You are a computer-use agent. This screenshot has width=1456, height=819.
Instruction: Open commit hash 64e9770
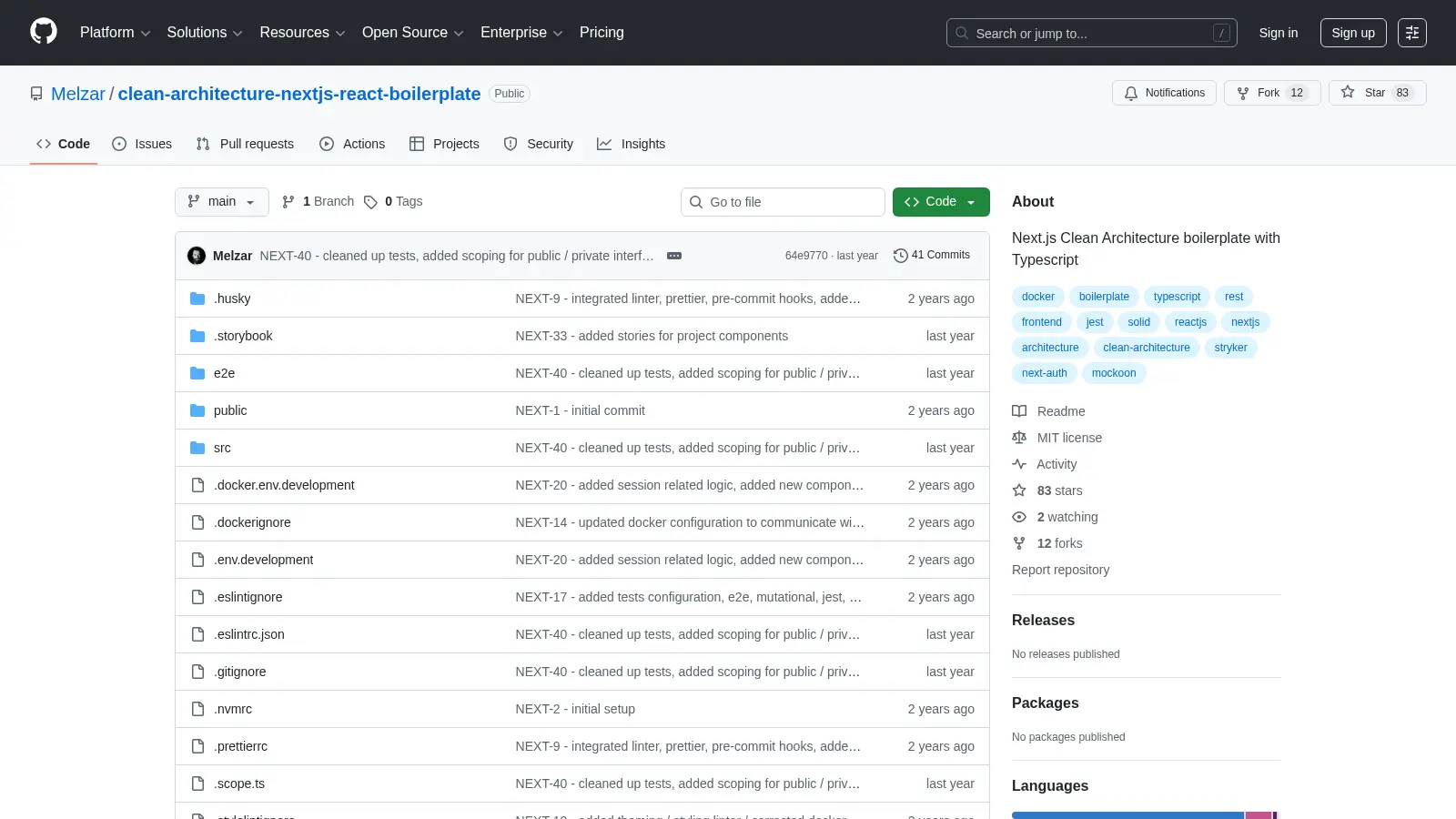(x=806, y=256)
